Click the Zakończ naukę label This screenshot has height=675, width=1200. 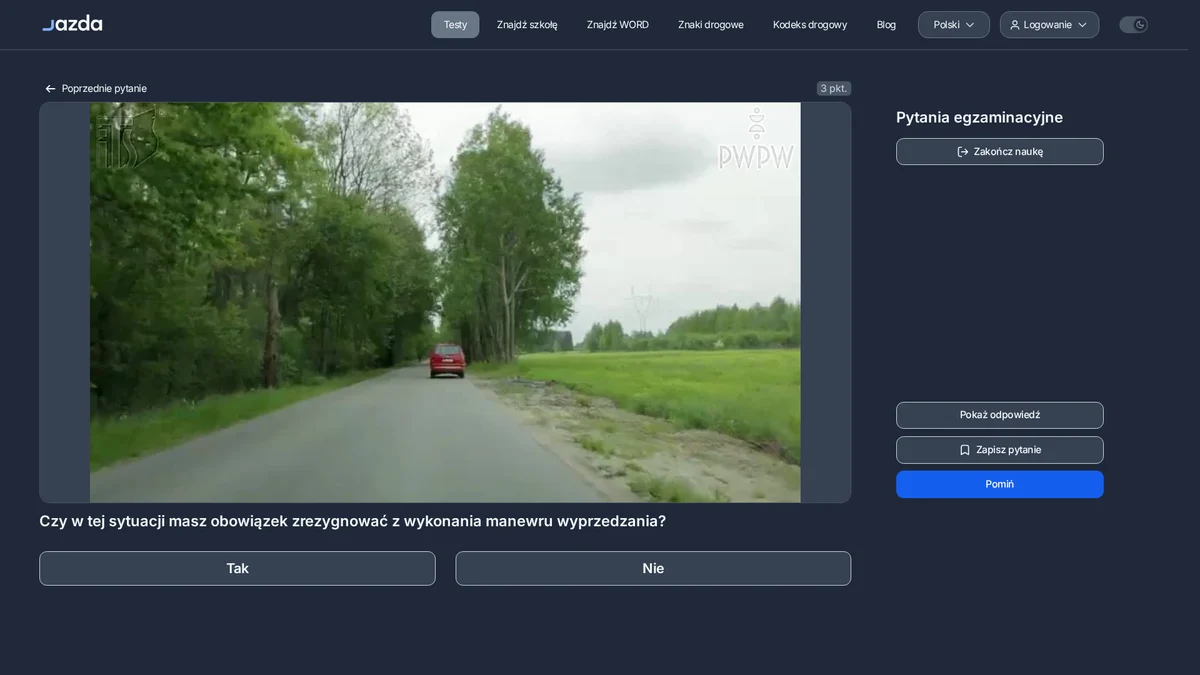pyautogui.click(x=1008, y=152)
